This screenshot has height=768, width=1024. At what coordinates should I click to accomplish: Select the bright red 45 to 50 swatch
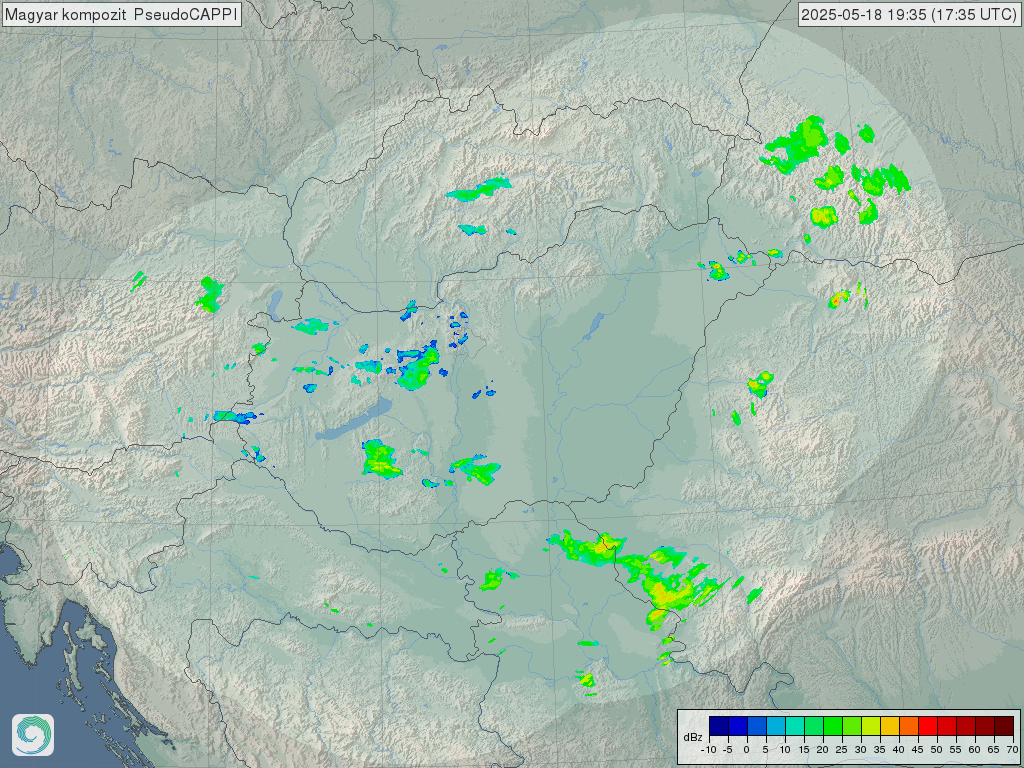pos(927,726)
